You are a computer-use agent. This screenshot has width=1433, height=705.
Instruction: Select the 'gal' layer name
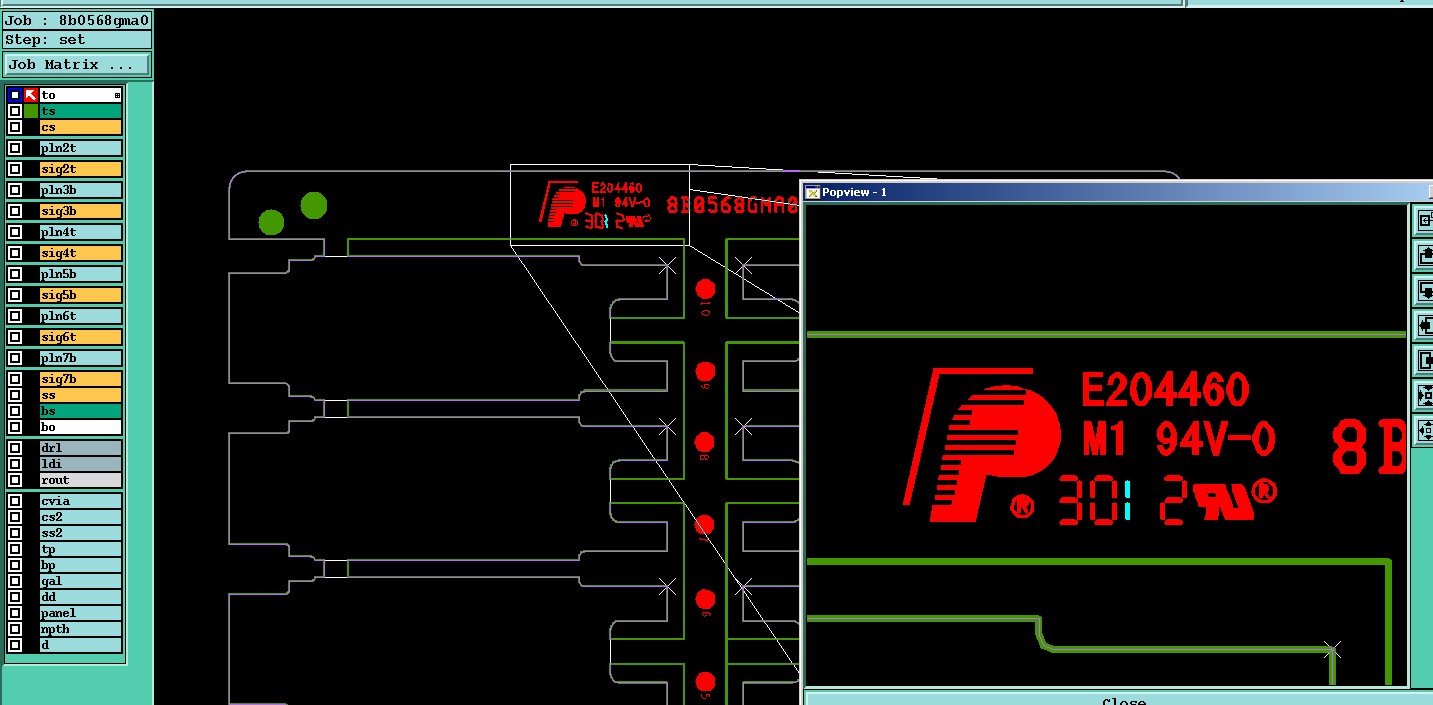tap(81, 581)
